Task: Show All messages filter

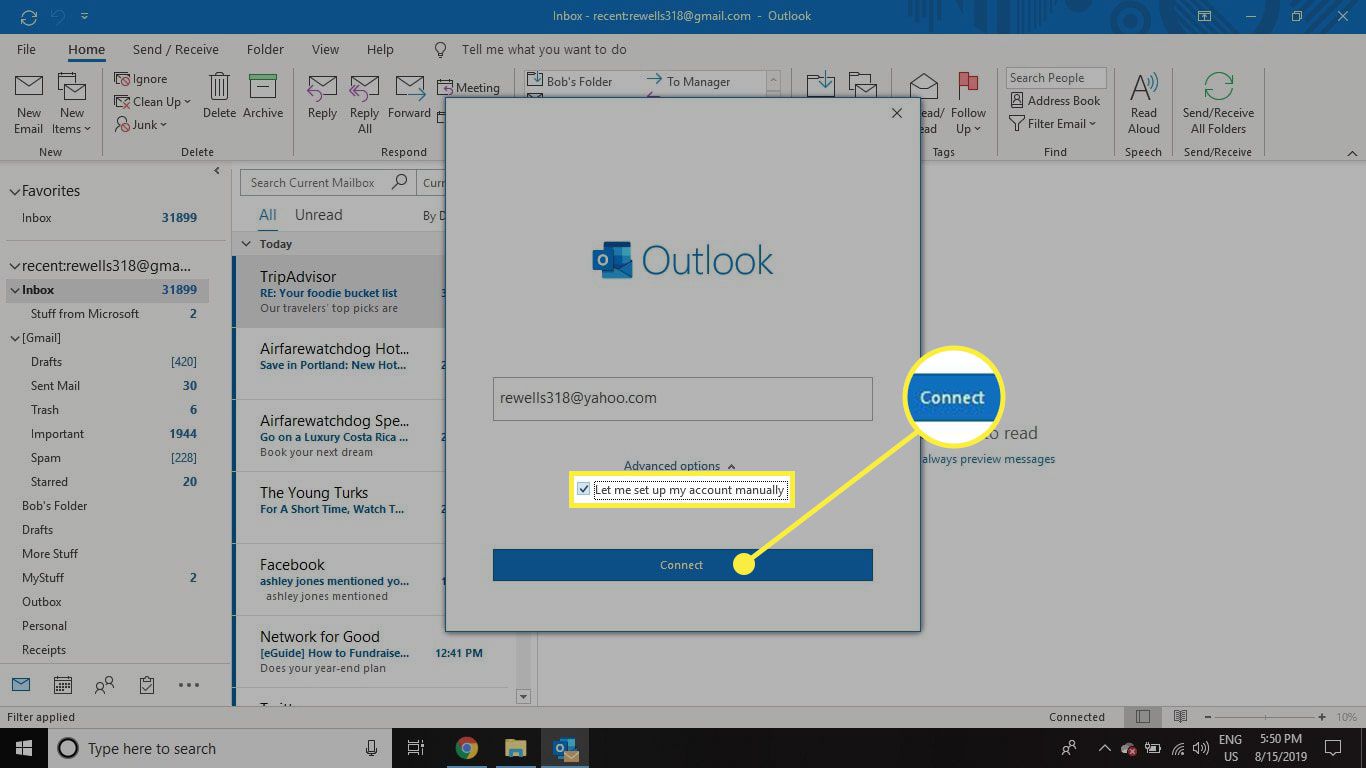Action: tap(268, 215)
